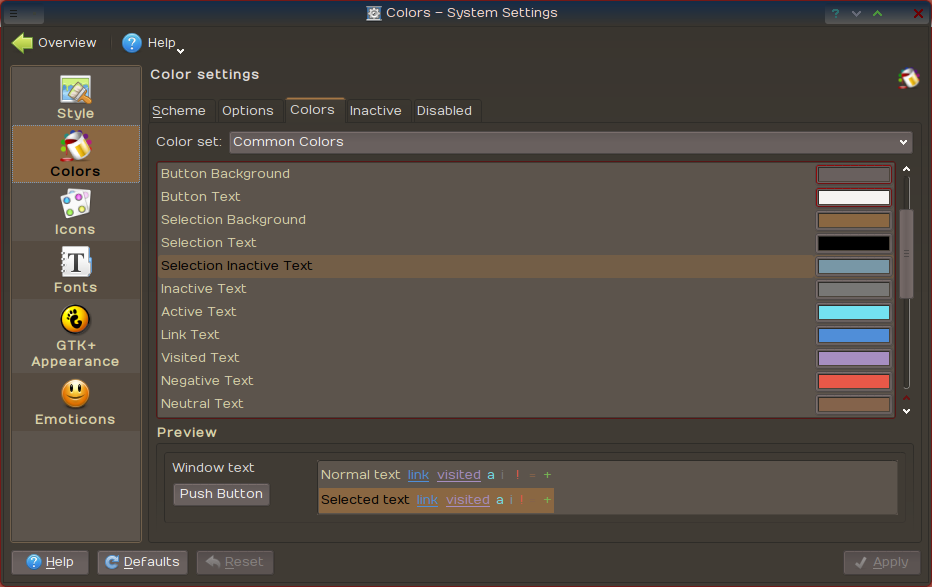
Task: Switch to the Options tab
Action: tap(248, 111)
